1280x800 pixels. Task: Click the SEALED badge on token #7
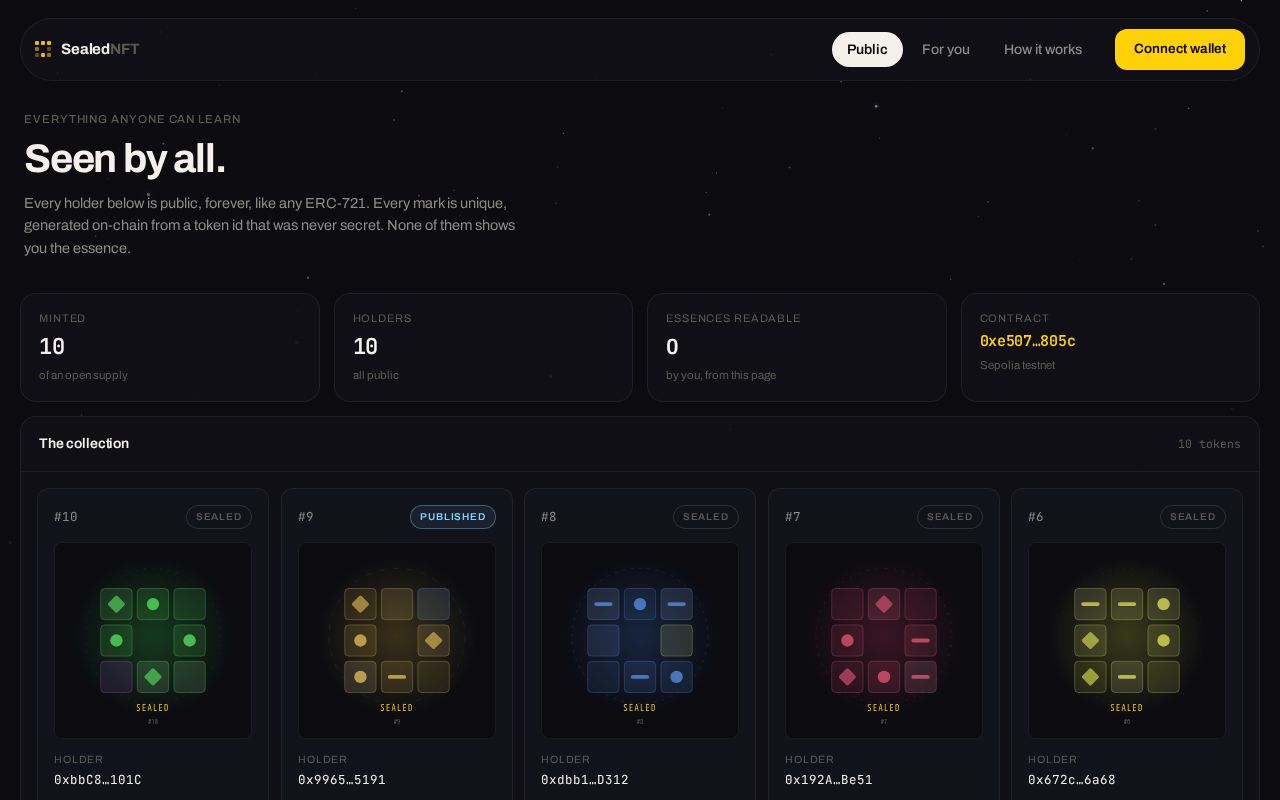(x=950, y=517)
